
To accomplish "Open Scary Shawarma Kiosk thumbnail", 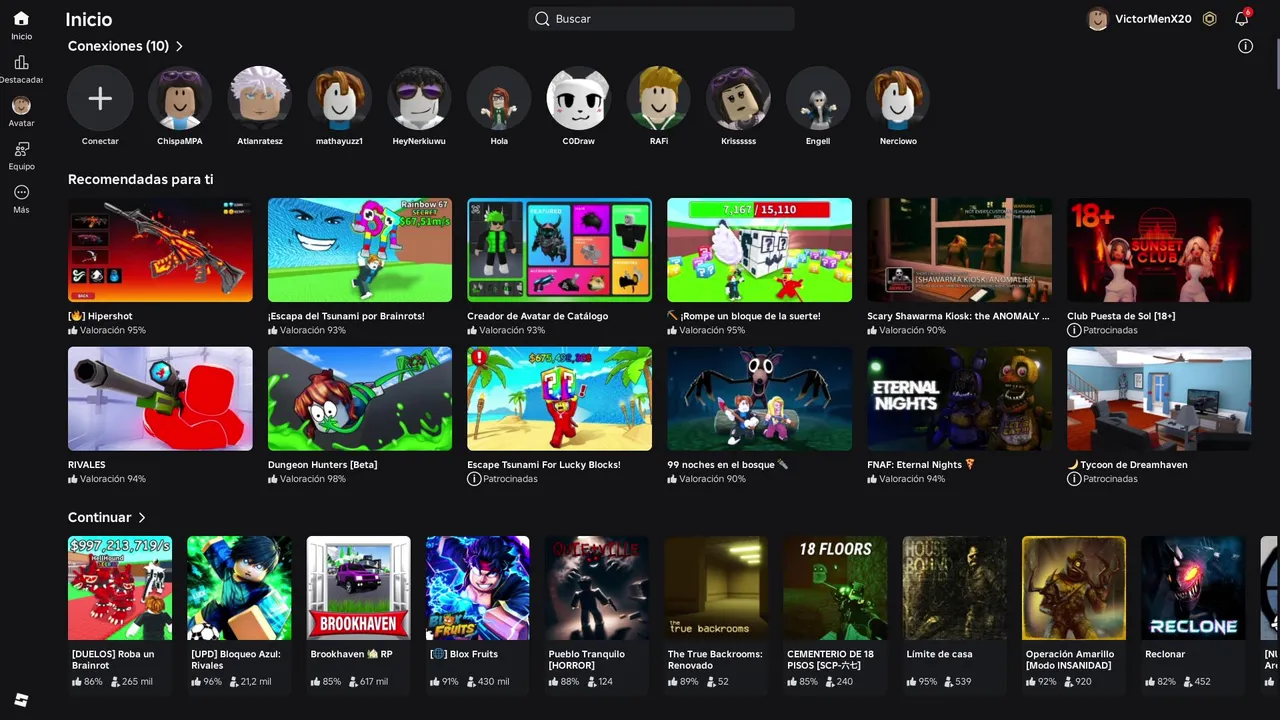I will tap(959, 250).
